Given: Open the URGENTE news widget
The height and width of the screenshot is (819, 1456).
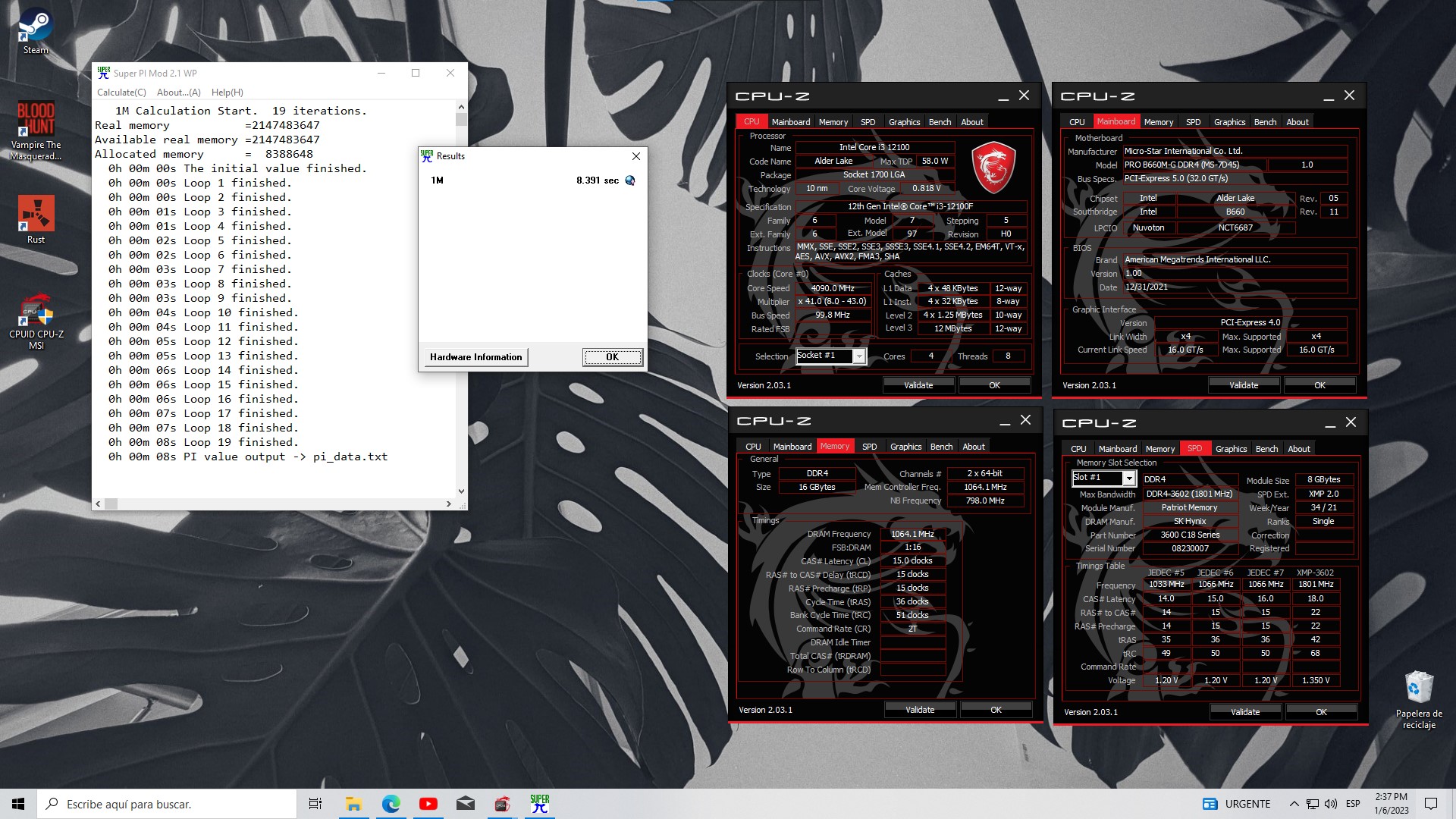Looking at the screenshot, I should (1237, 804).
